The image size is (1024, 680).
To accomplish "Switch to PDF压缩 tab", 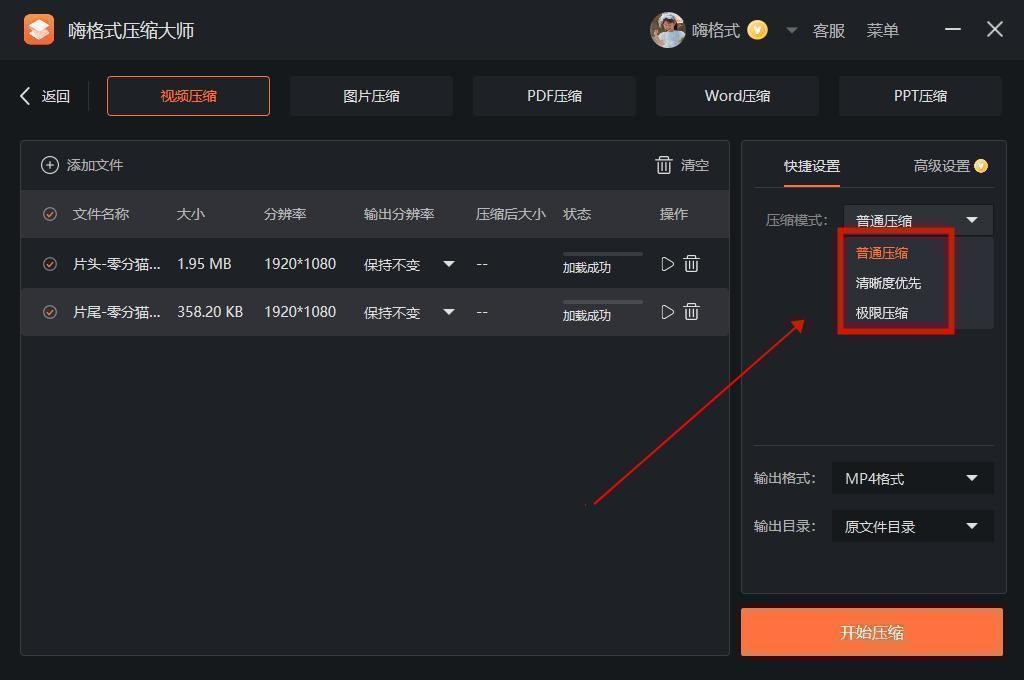I will click(554, 96).
